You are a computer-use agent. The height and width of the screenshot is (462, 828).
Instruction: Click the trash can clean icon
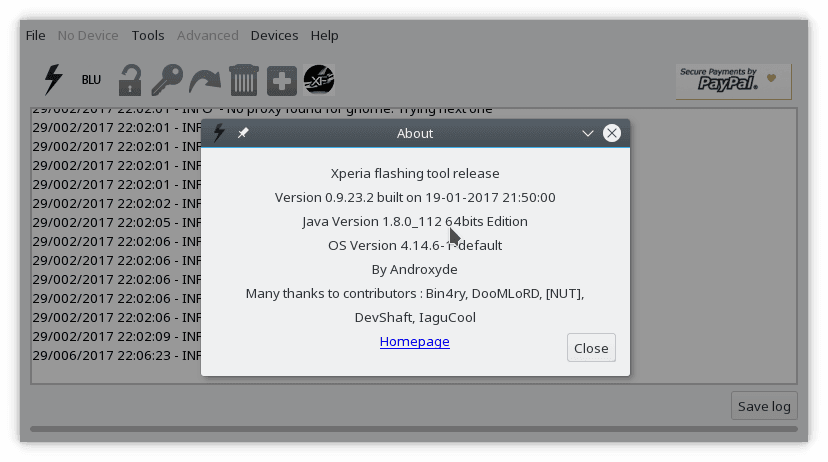pyautogui.click(x=243, y=80)
